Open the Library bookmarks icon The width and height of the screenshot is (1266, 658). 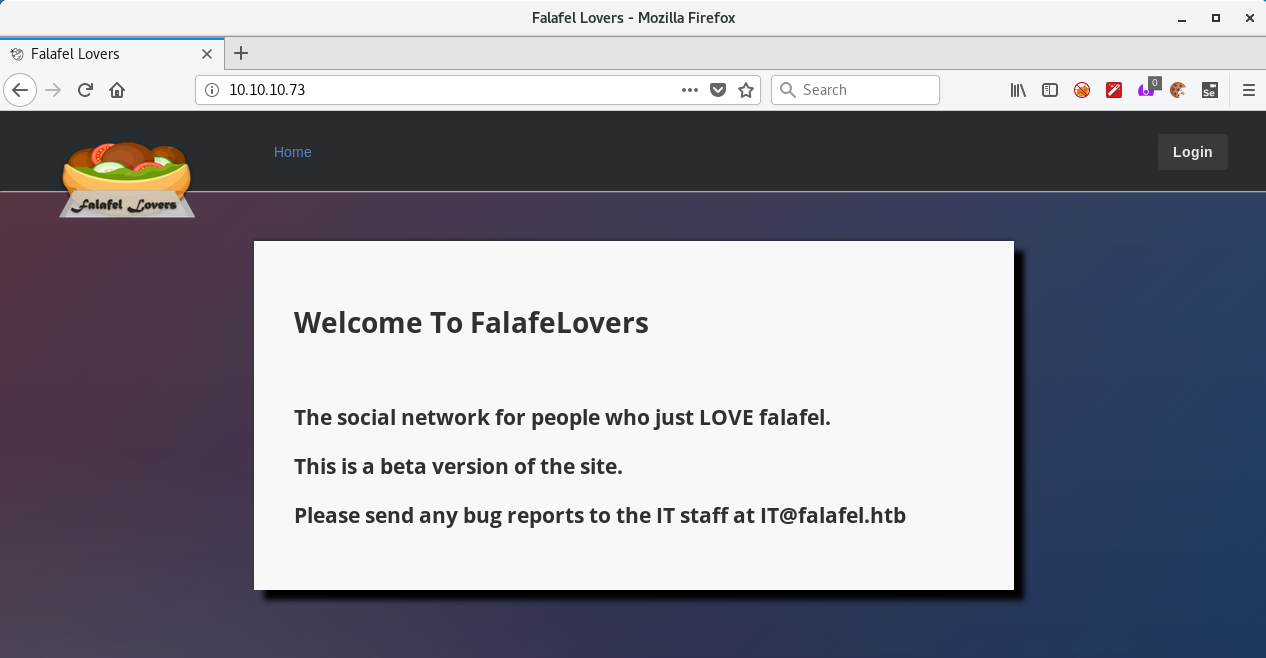[x=1018, y=90]
